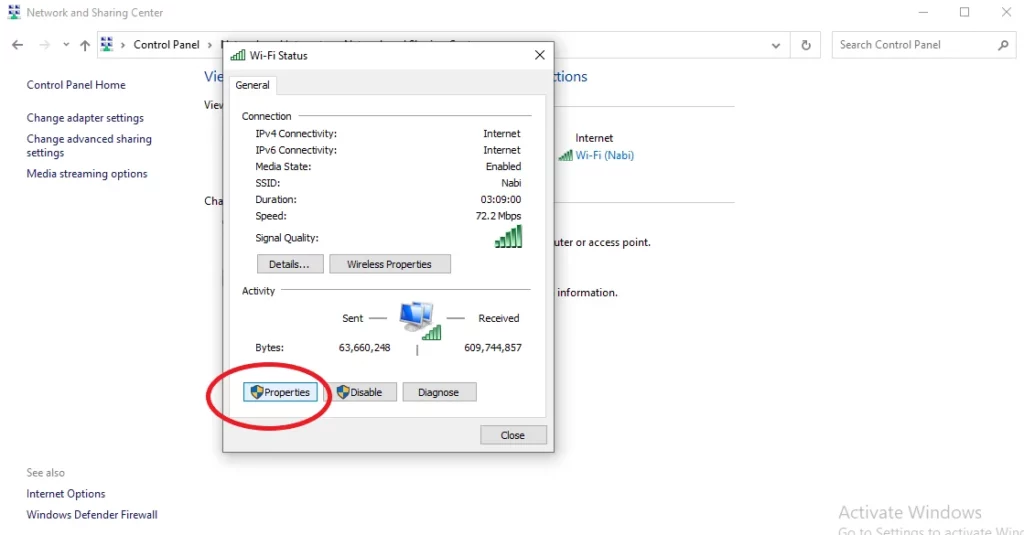The height and width of the screenshot is (535, 1024).
Task: Click the Control Panel icon in address bar
Action: click(x=107, y=44)
